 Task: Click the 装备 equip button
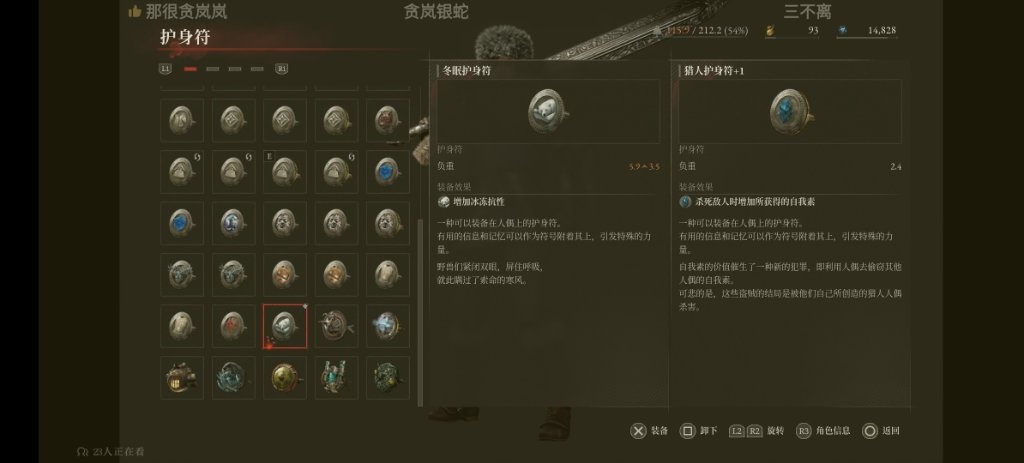coord(649,431)
